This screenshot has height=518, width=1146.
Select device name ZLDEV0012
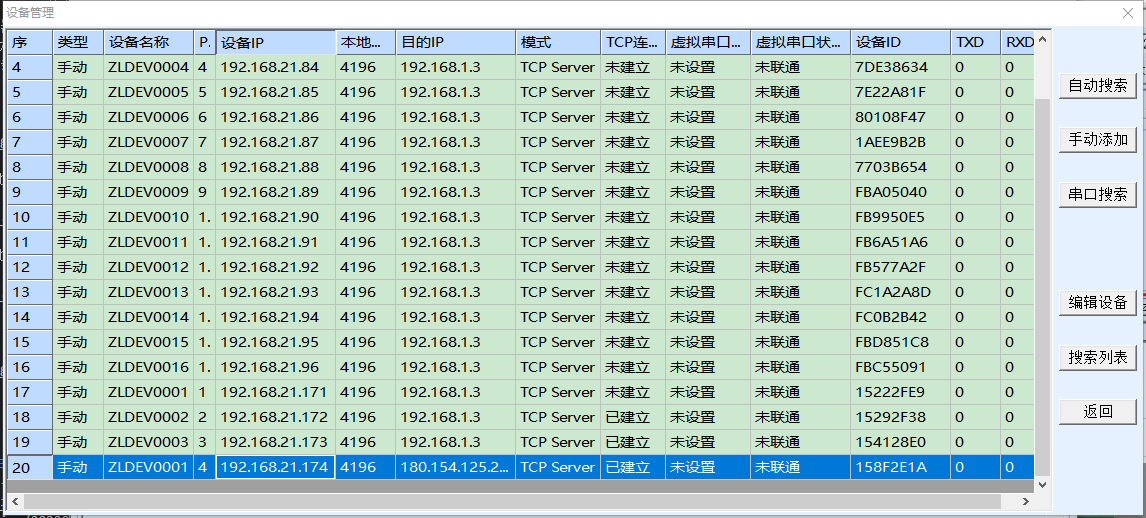(148, 267)
